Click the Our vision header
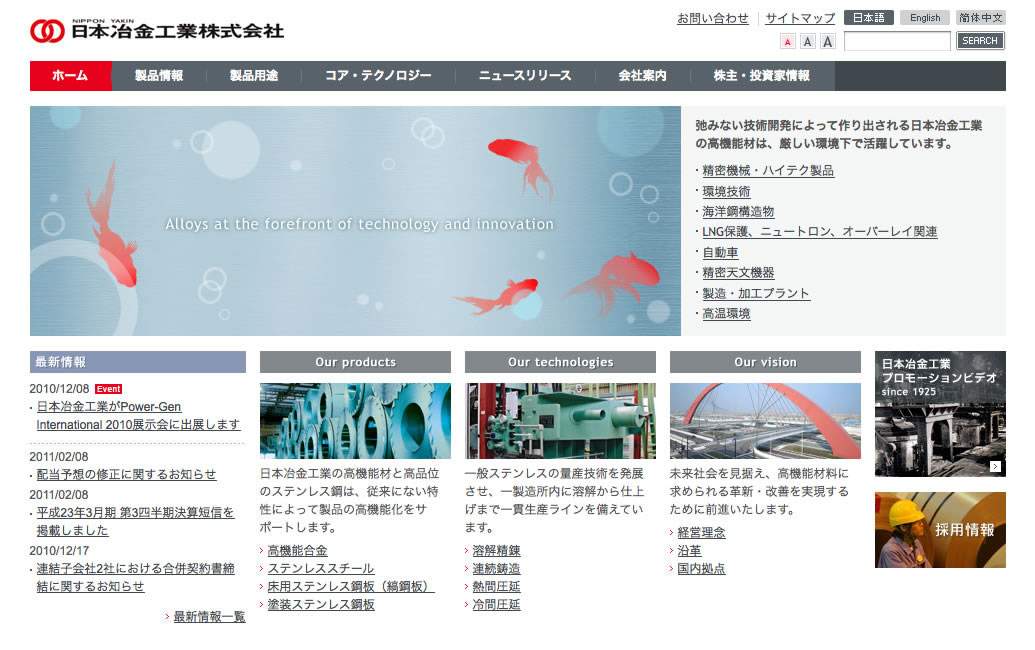Image resolution: width=1035 pixels, height=650 pixels. click(765, 362)
